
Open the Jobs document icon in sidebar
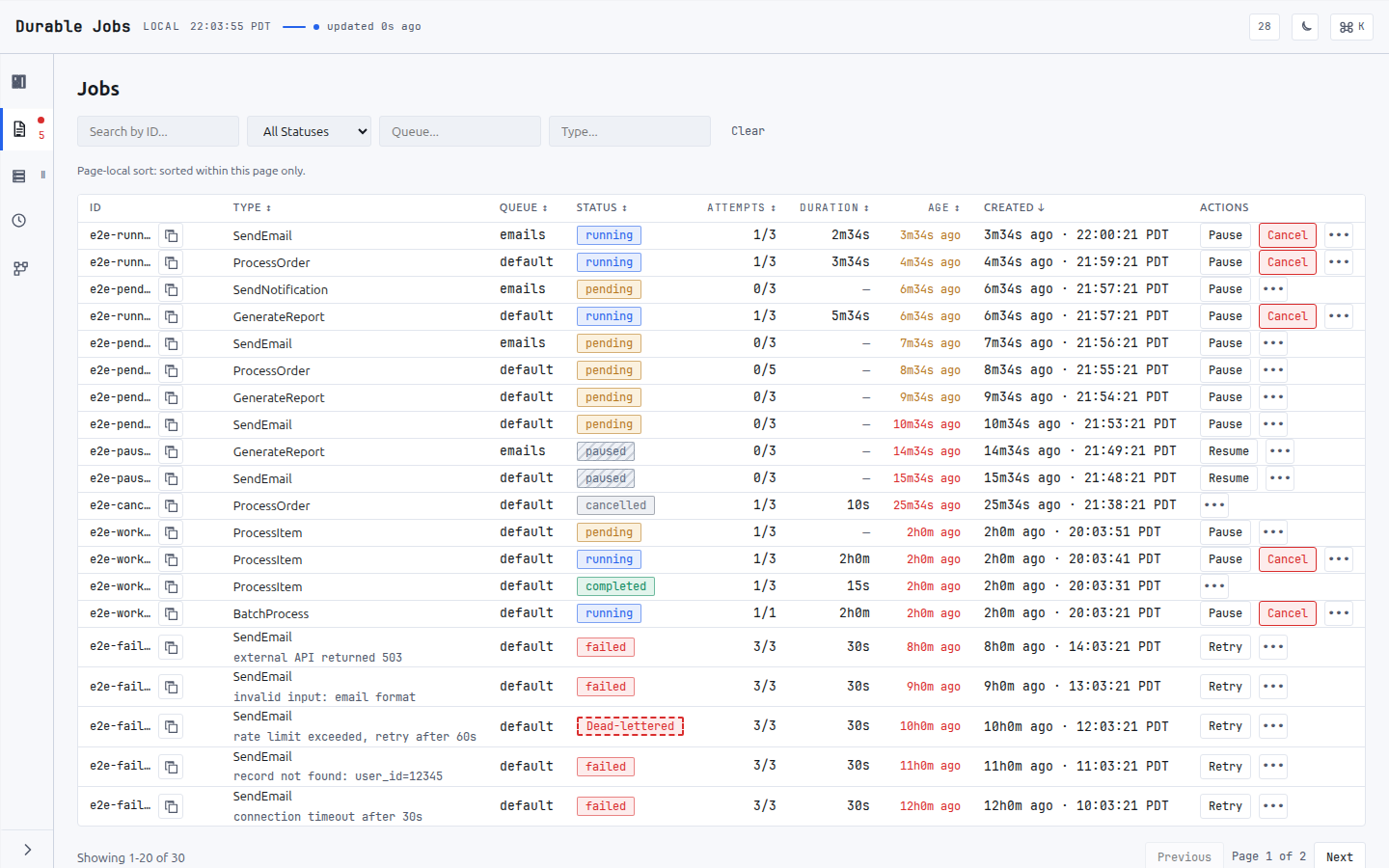(19, 128)
